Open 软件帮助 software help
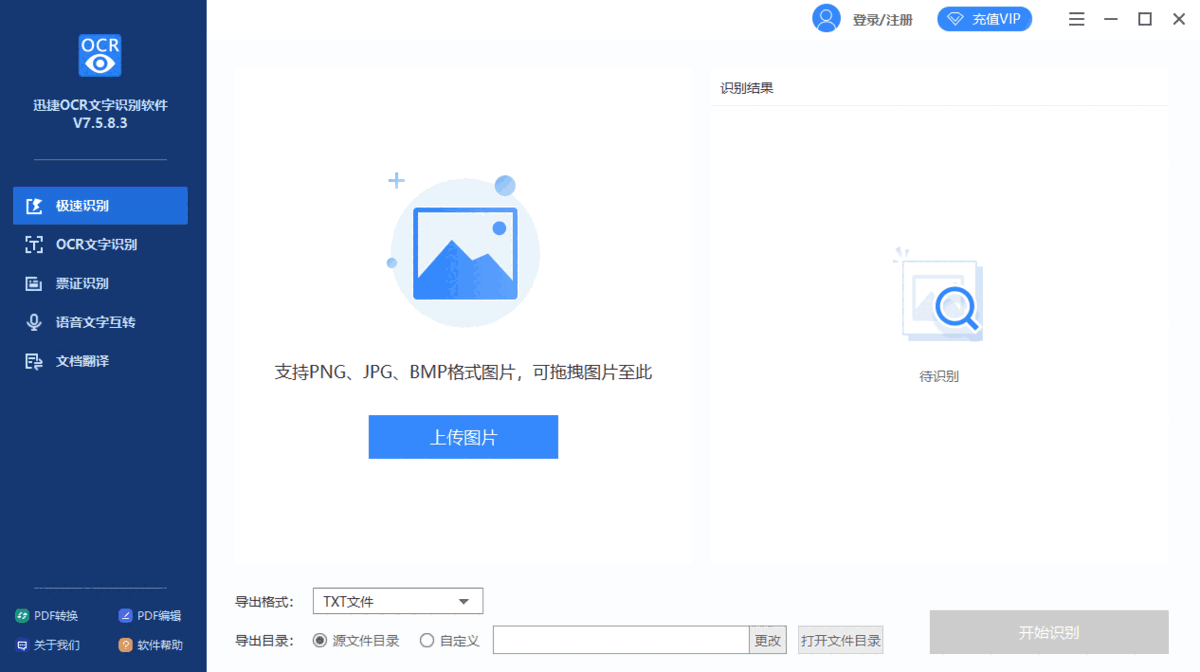Image resolution: width=1200 pixels, height=672 pixels. coord(150,645)
